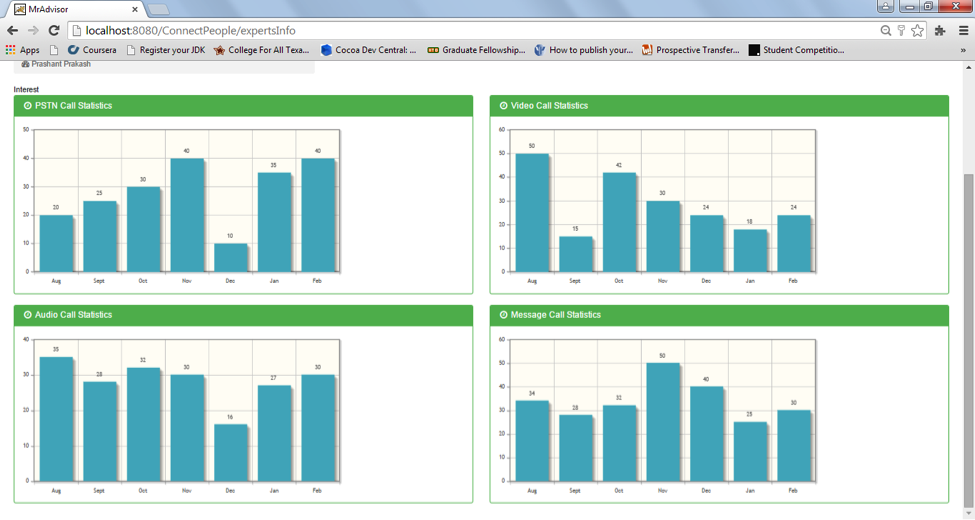Click the Sept bar in Video chart
Viewport: 975px width, 520px height.
(x=576, y=254)
